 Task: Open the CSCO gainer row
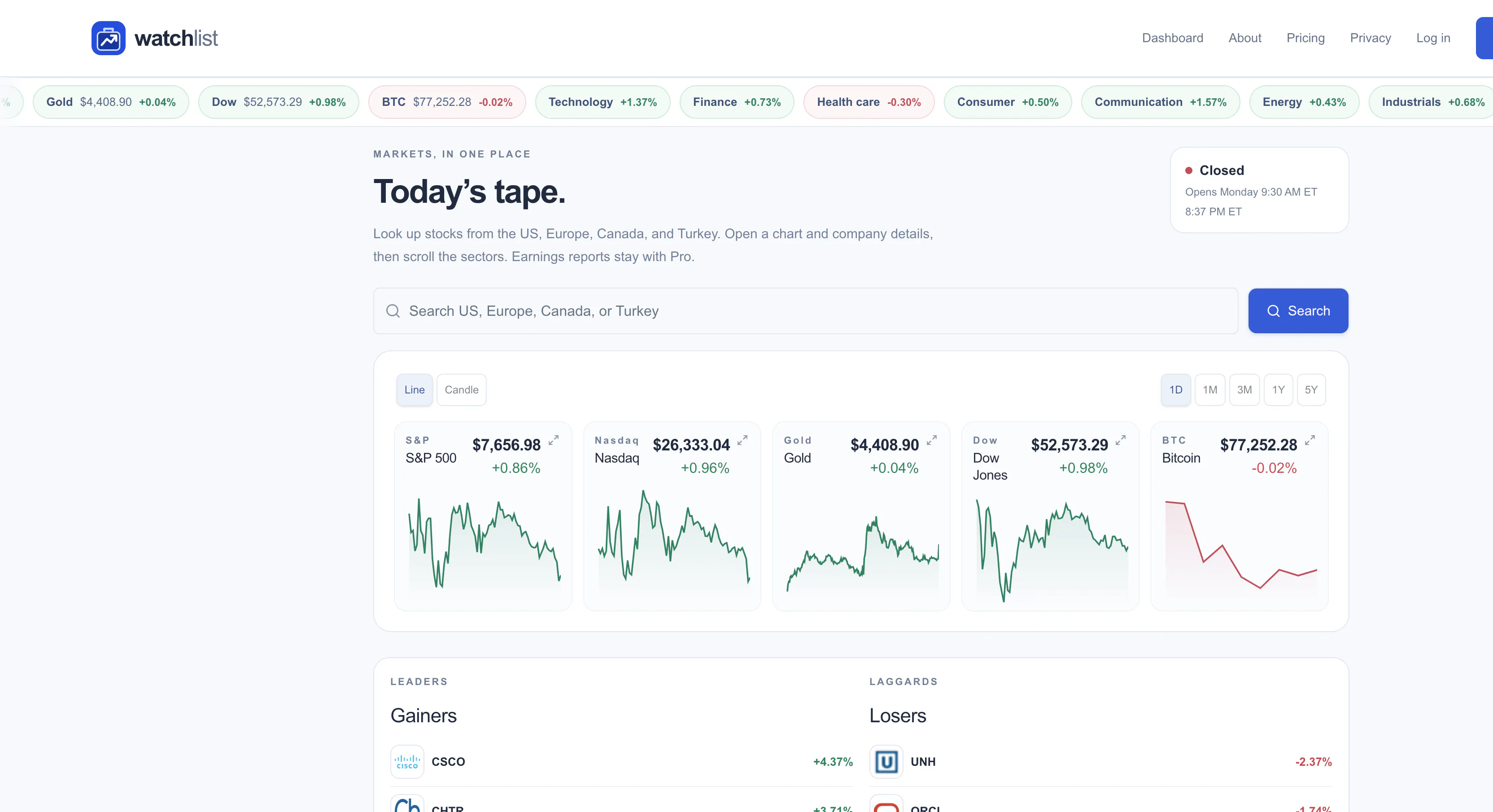(x=621, y=762)
